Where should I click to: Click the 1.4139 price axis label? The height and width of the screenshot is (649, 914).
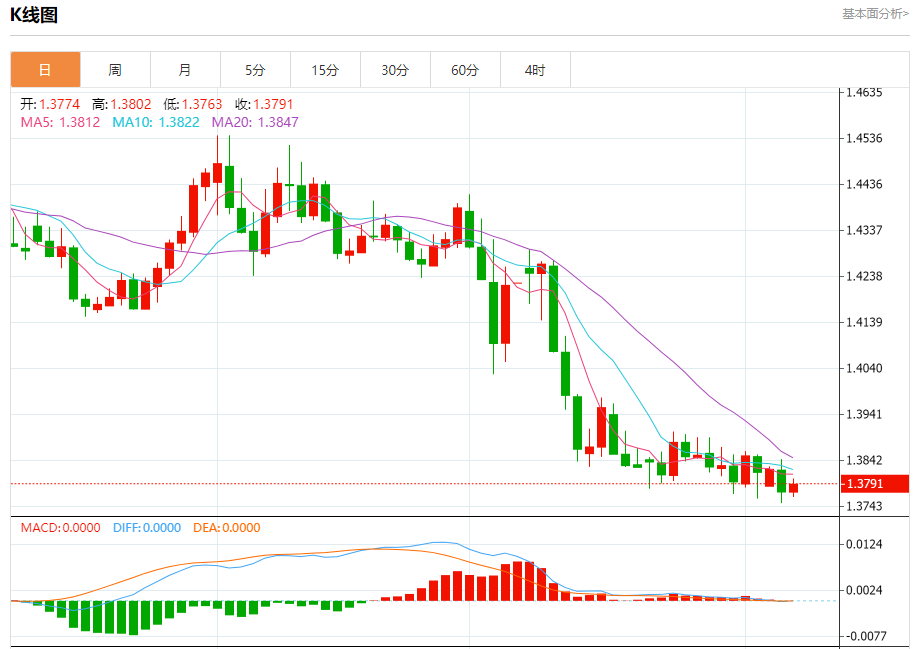pos(864,322)
